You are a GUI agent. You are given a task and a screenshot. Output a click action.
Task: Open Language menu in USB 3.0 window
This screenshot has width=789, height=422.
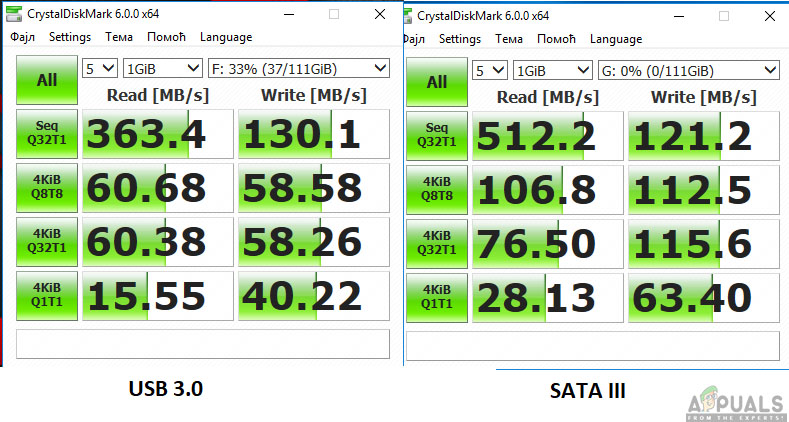(x=226, y=37)
